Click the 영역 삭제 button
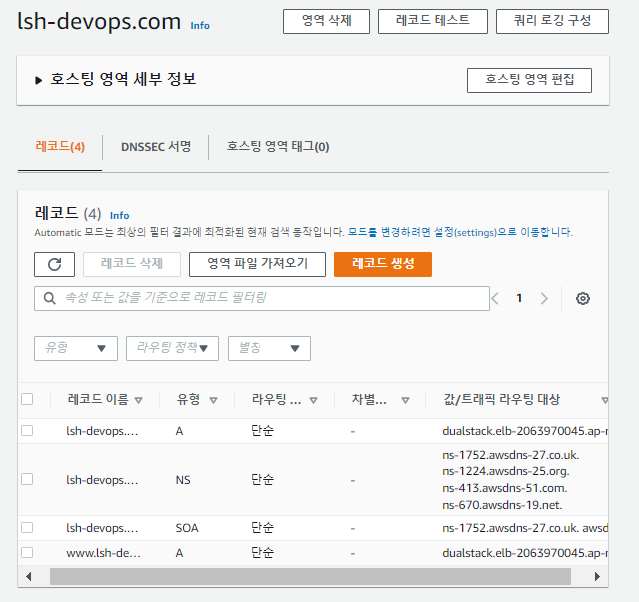 tap(326, 21)
